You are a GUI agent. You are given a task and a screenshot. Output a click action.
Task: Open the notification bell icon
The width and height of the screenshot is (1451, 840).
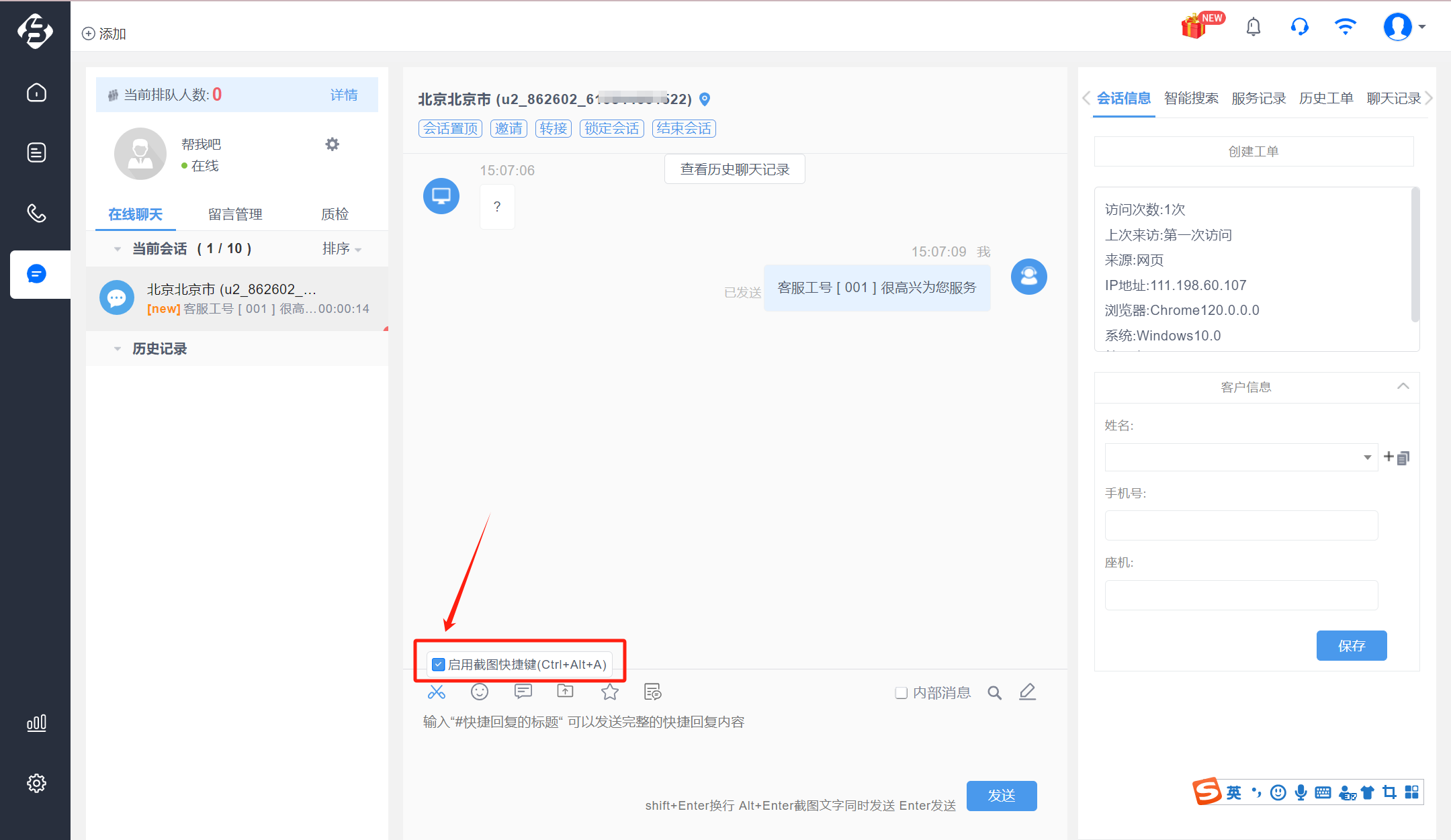(1254, 27)
